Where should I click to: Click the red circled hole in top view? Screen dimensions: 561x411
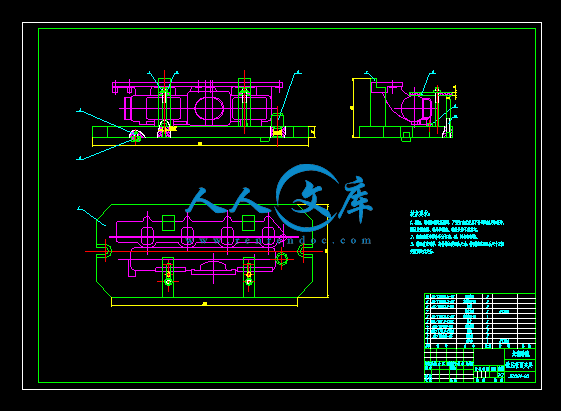click(x=282, y=259)
